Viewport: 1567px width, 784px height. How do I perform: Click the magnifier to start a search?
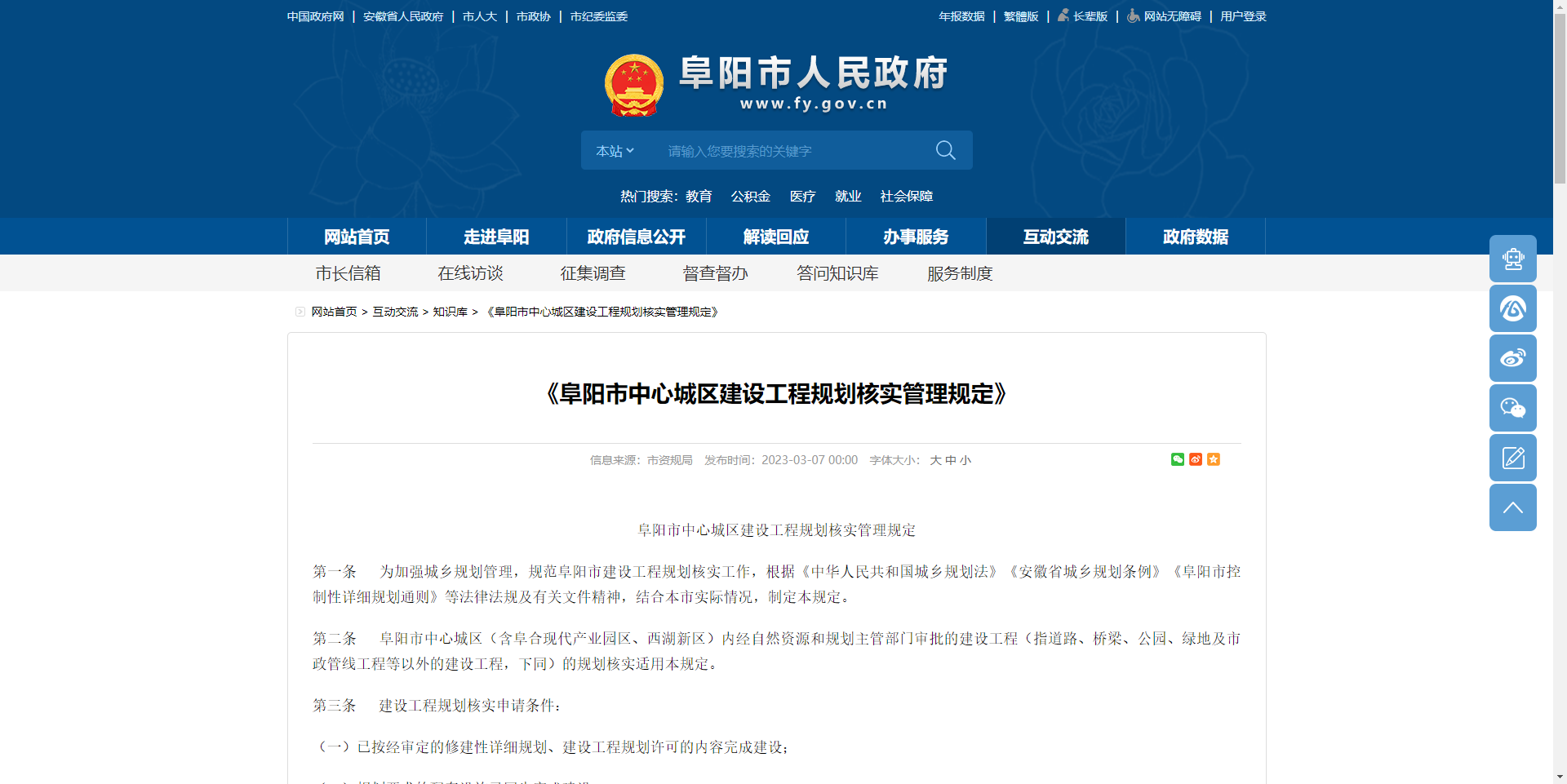tap(945, 150)
